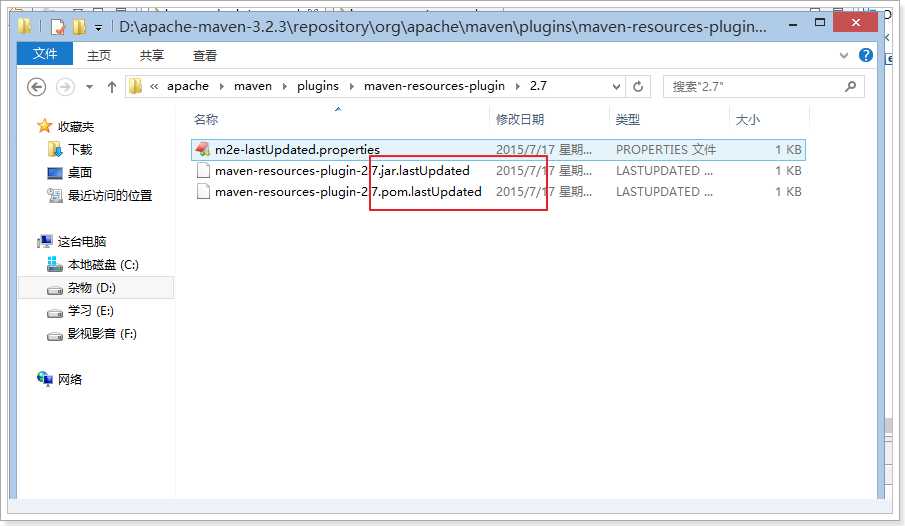
Task: Click the Forward navigation arrow
Action: coord(65,87)
